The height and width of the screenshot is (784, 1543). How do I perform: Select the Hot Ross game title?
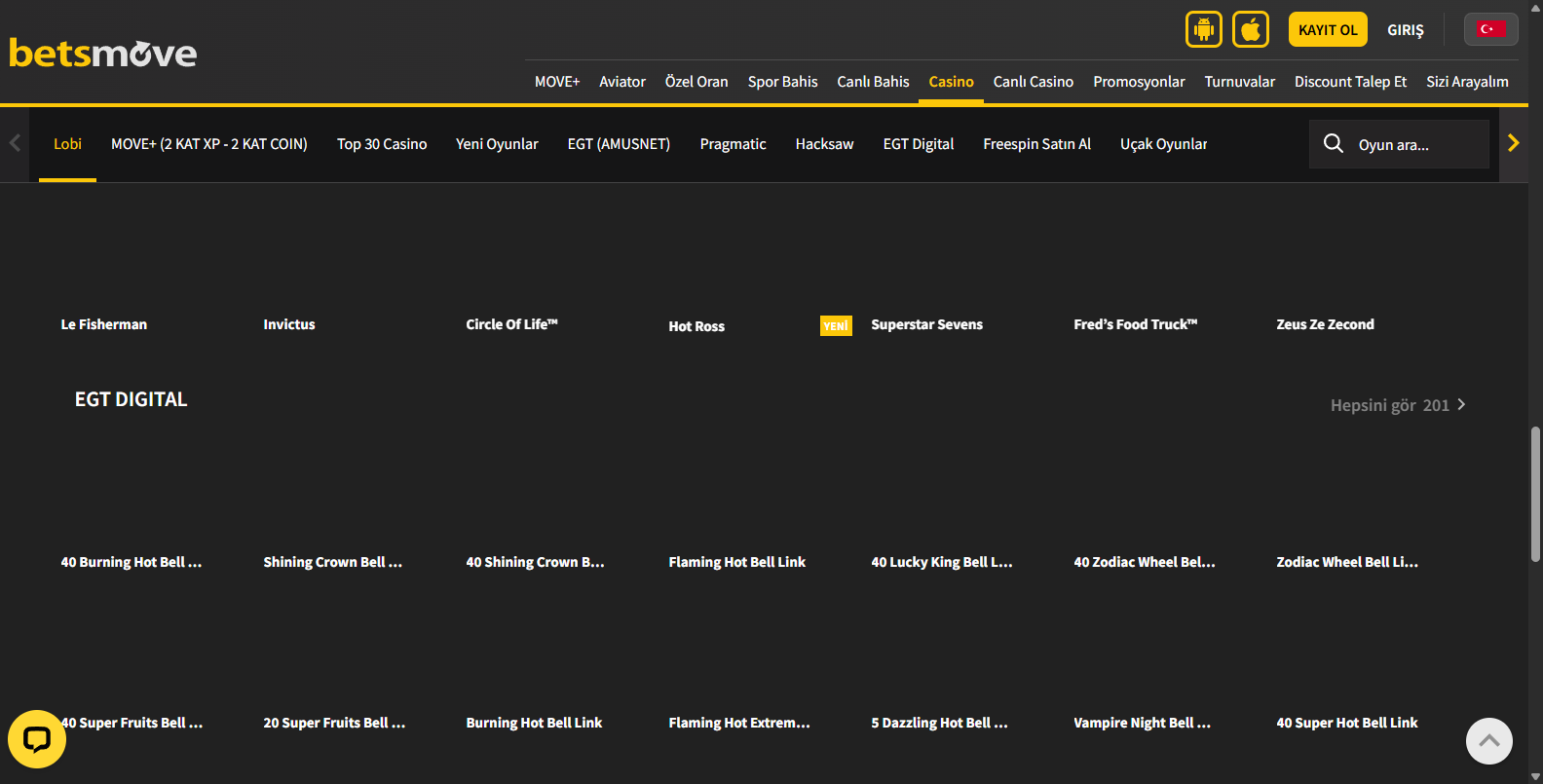(696, 326)
